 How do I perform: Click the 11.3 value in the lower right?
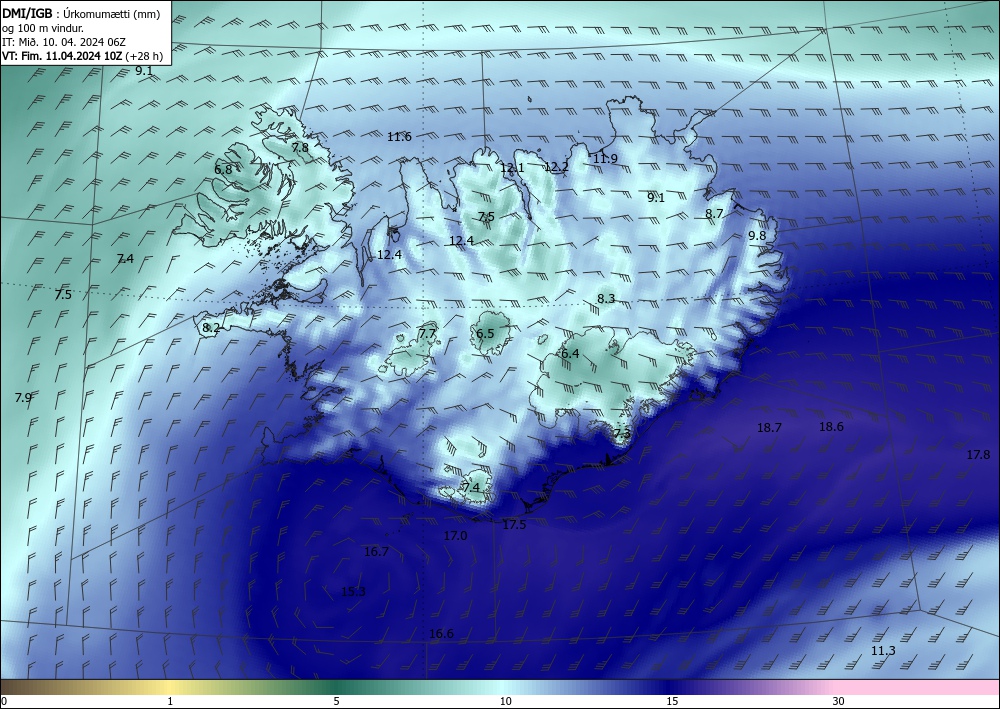click(x=883, y=651)
